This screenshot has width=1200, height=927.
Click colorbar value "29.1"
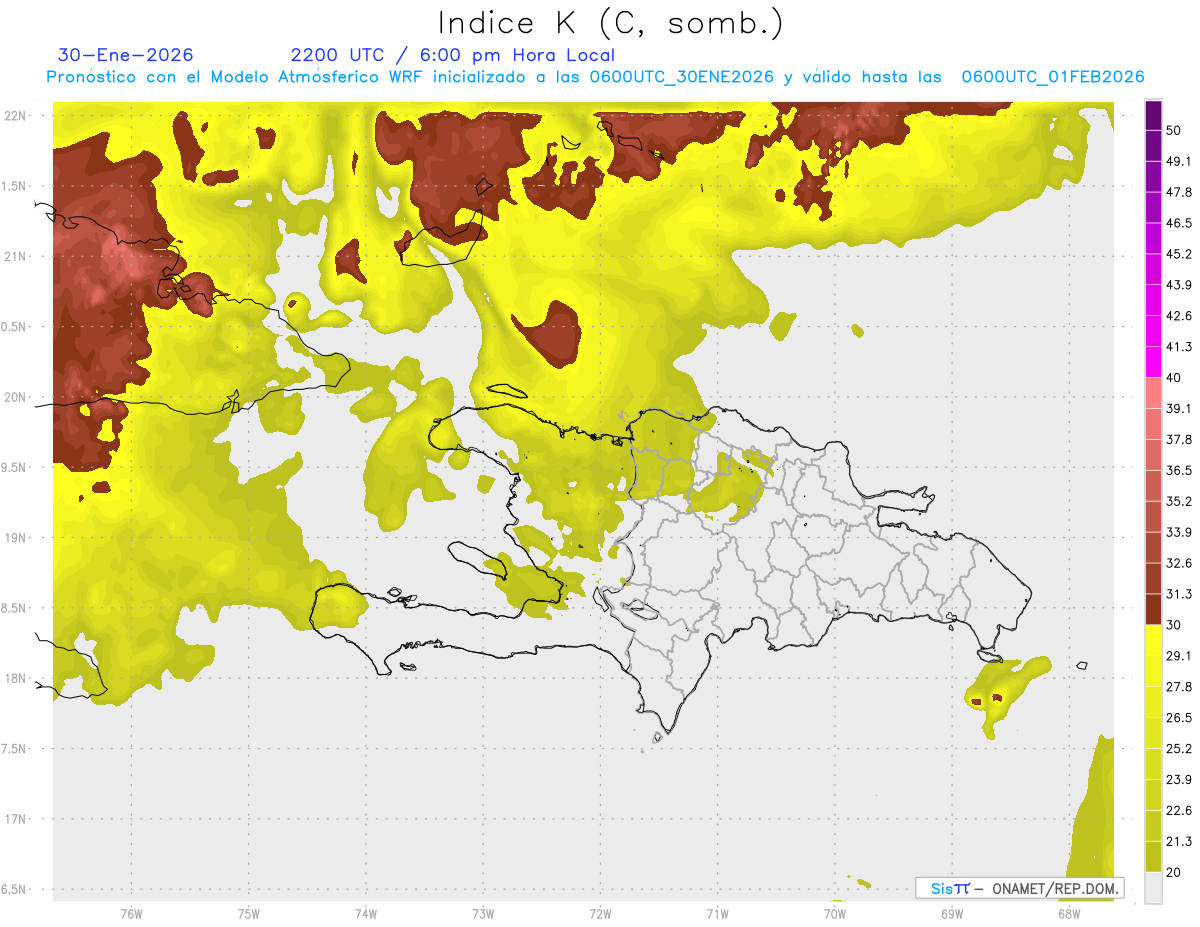point(1179,655)
